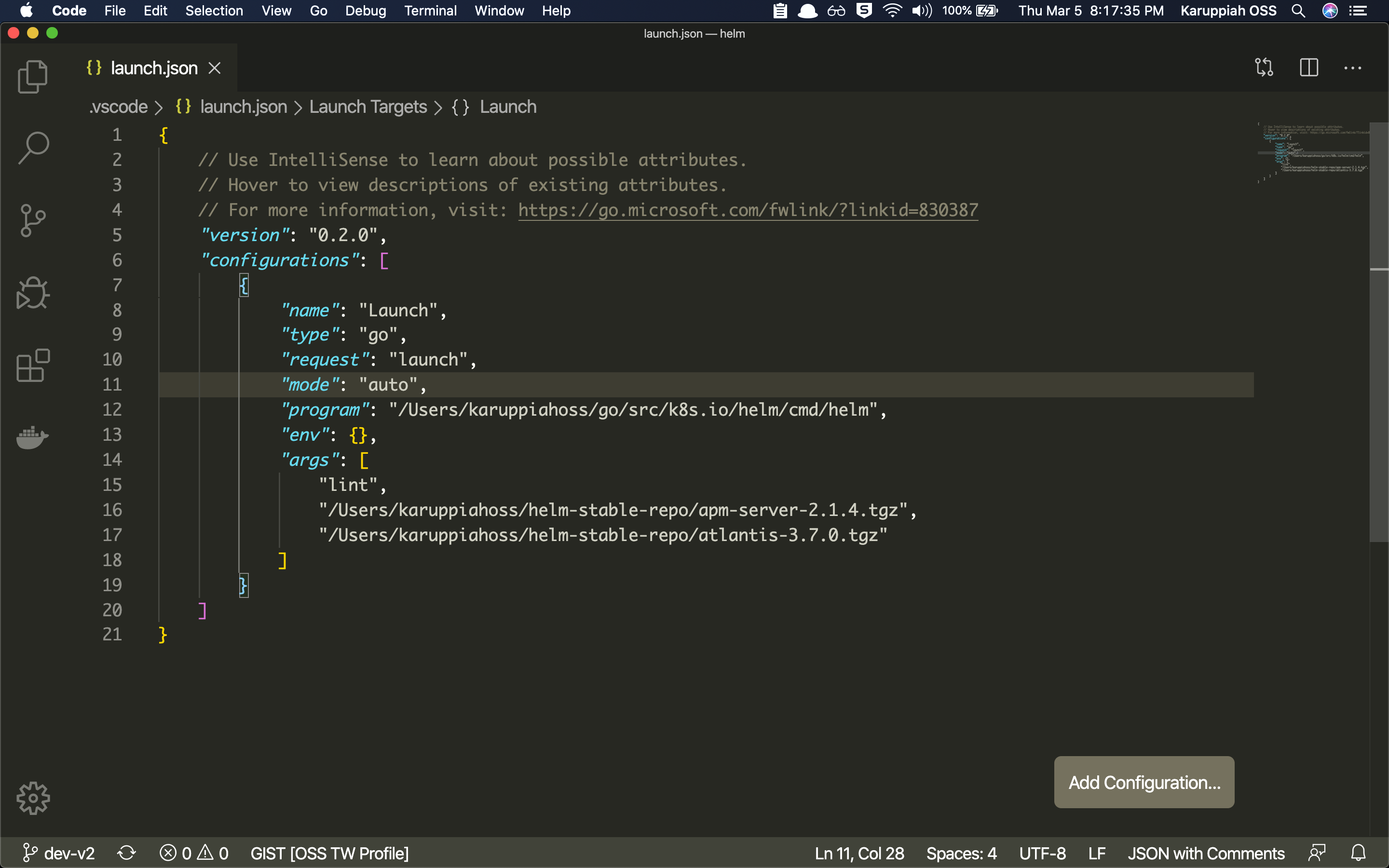This screenshot has width=1389, height=868.
Task: Open the Selection menu
Action: tap(214, 10)
